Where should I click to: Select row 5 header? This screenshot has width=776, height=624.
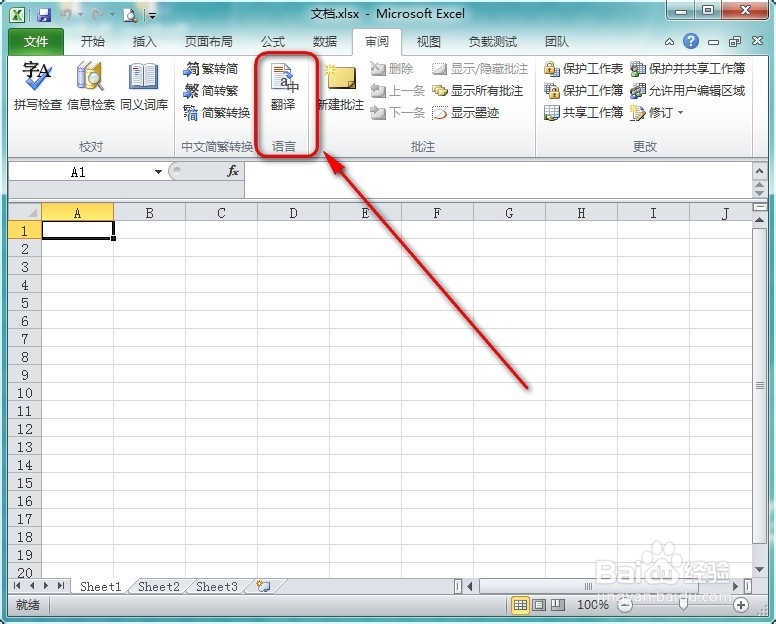coord(25,303)
